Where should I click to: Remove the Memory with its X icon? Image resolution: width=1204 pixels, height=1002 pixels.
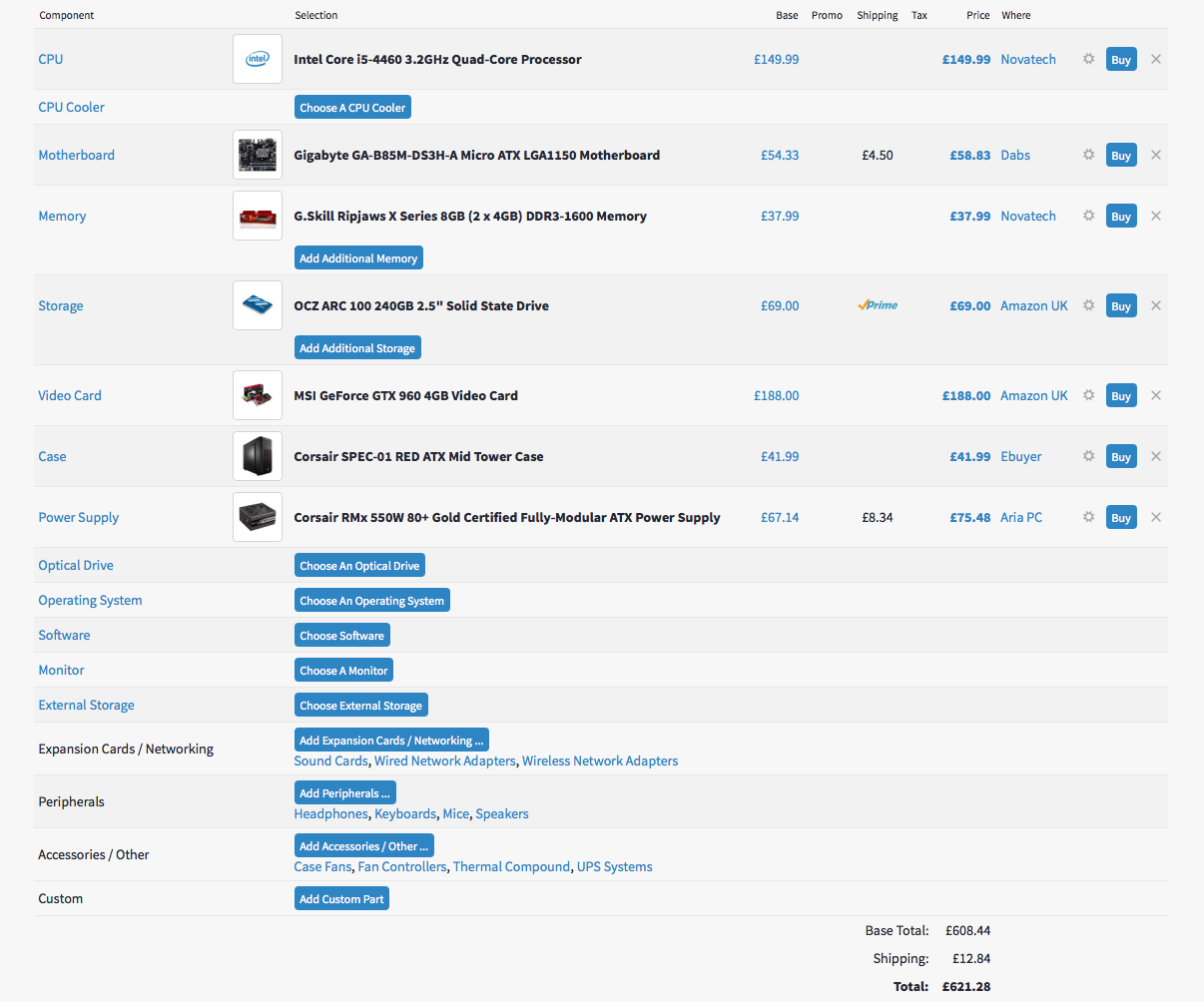[x=1156, y=216]
